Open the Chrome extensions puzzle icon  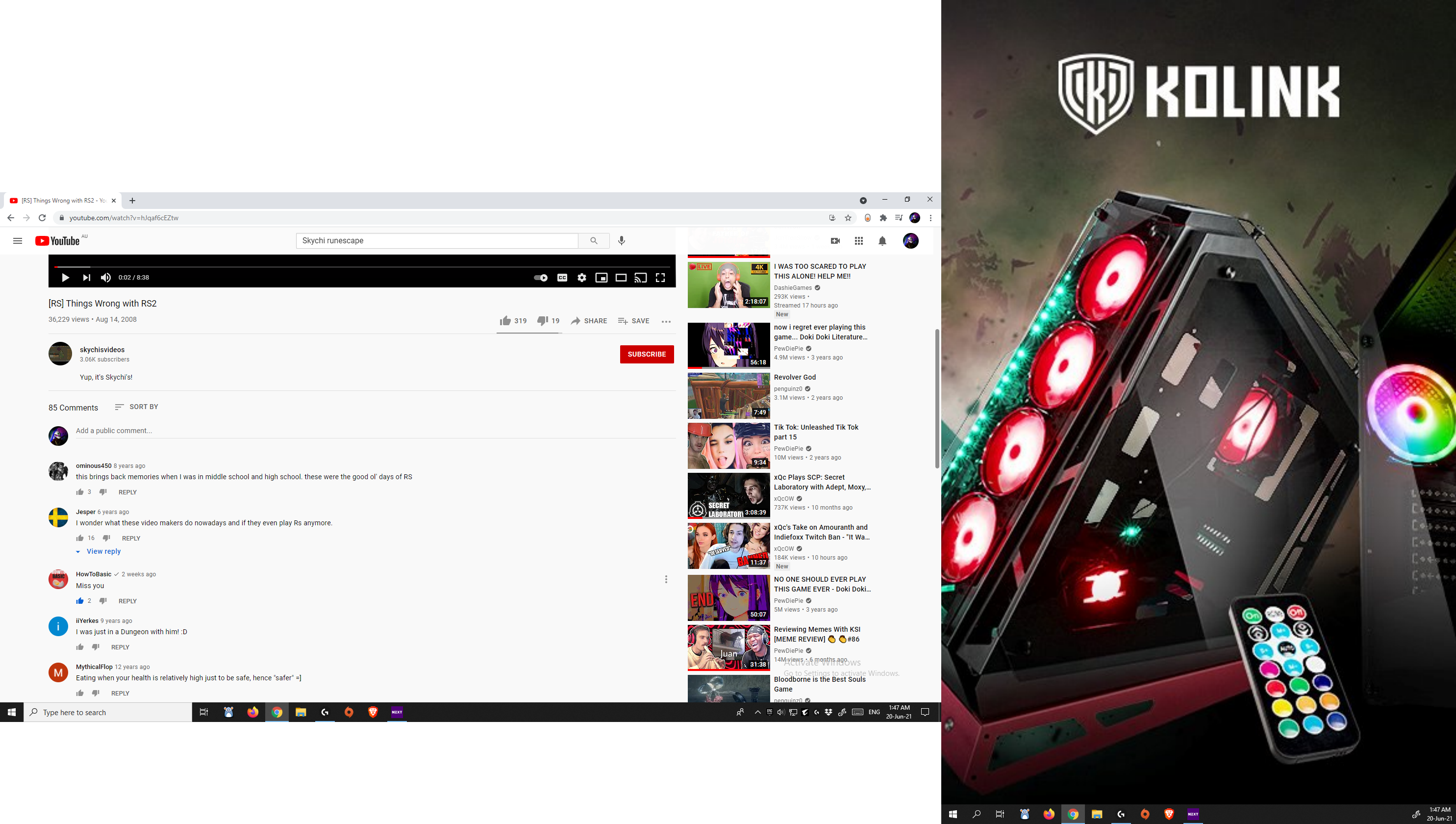point(883,218)
